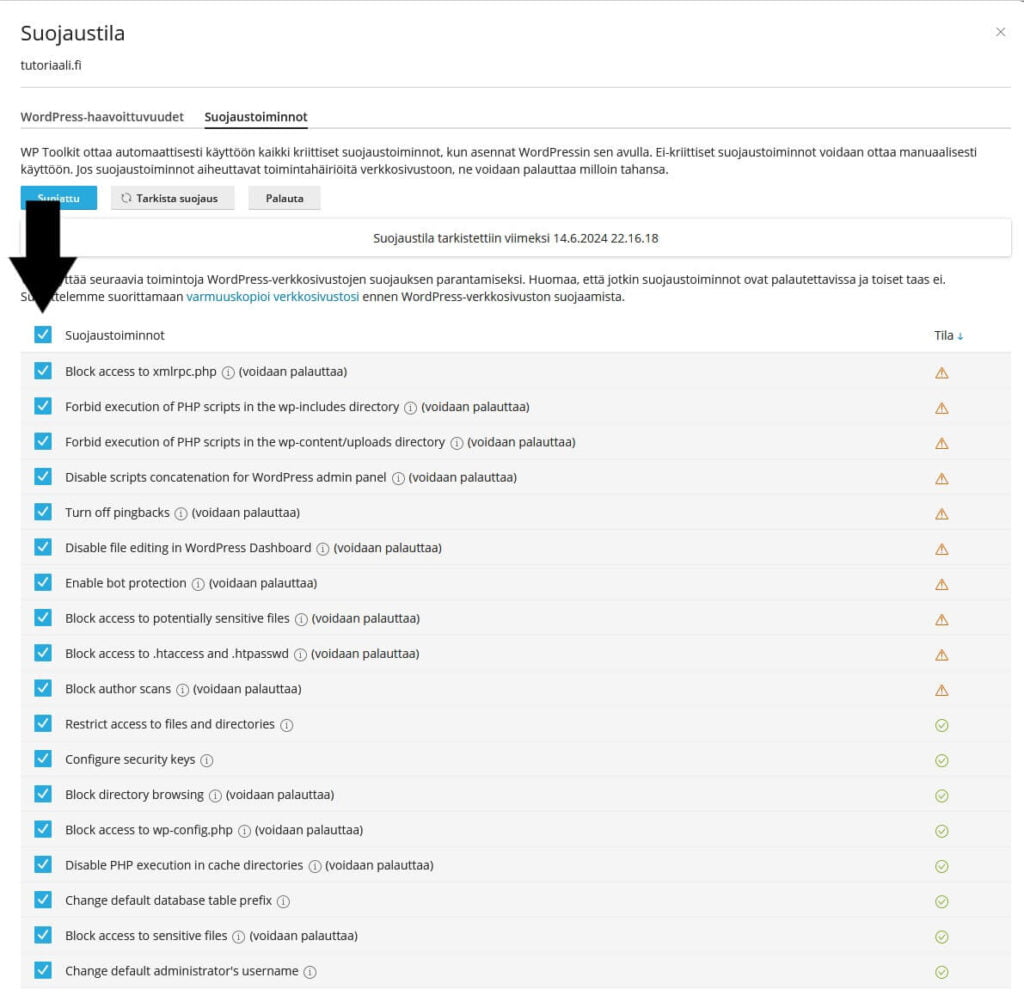Switch to WordPress-haavoittuvuudet tab
Screen dimensions: 1024x1008
point(102,117)
